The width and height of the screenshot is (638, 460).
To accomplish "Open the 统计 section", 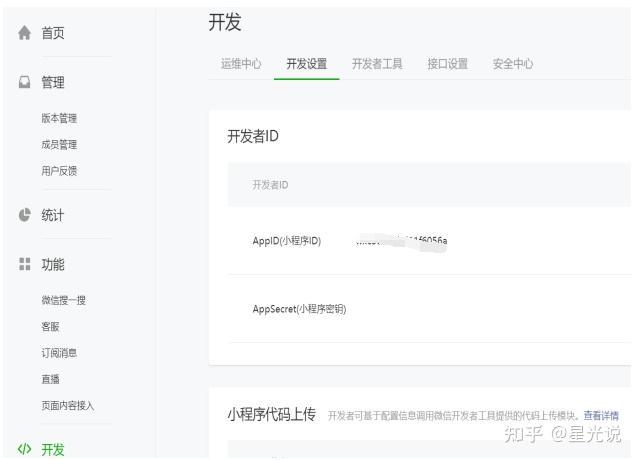I will [x=53, y=215].
